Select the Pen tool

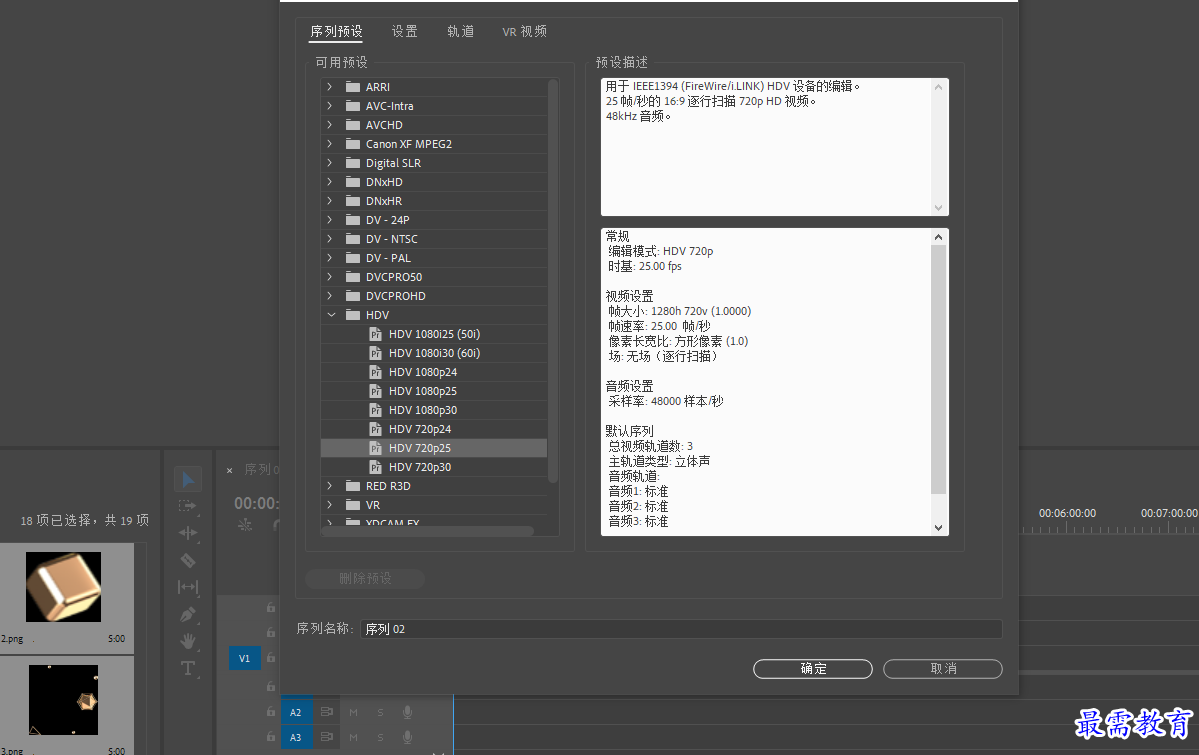pyautogui.click(x=188, y=614)
